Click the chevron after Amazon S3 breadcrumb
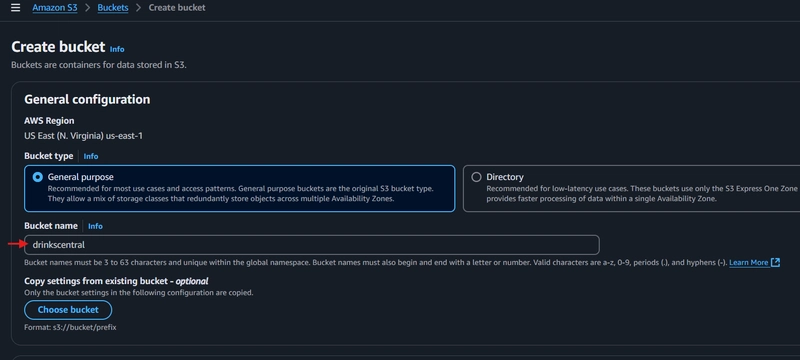Screen dimensions: 800x360 point(87,8)
